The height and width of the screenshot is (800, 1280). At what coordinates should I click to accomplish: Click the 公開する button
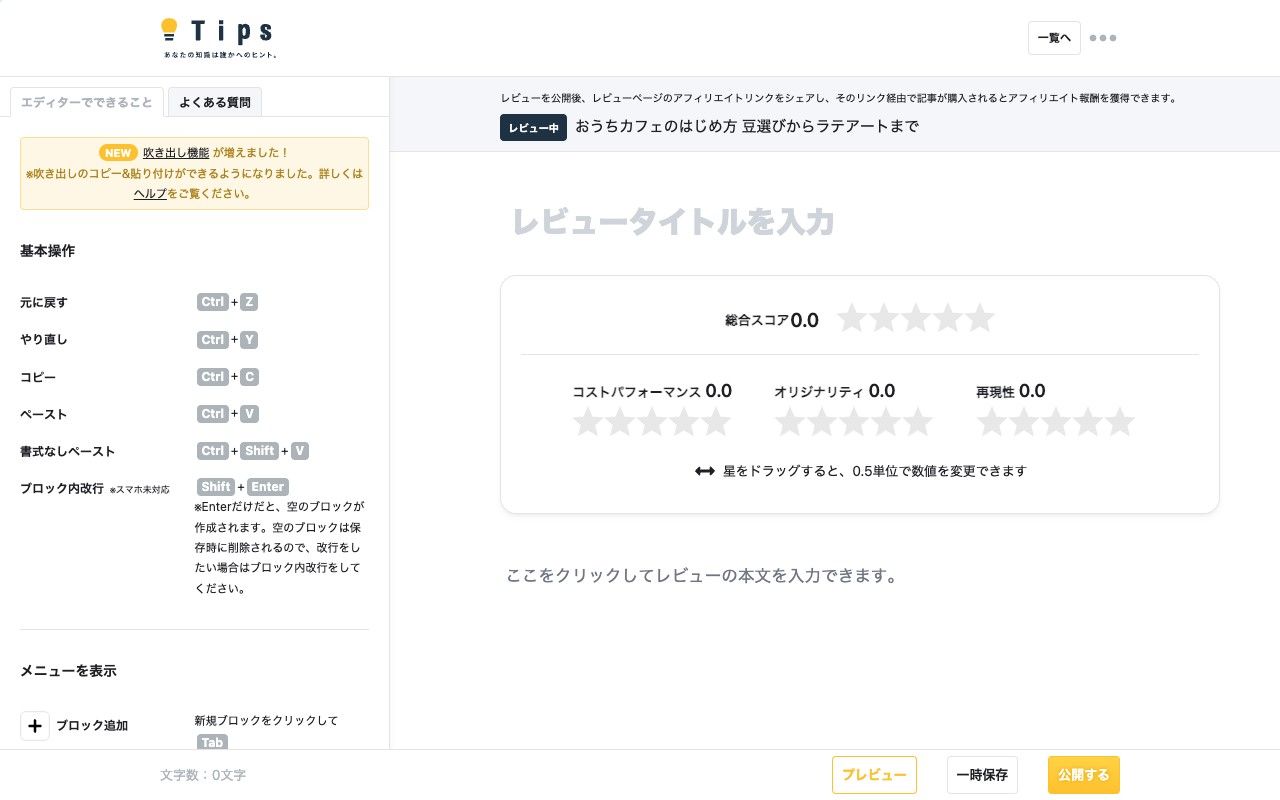tap(1084, 775)
